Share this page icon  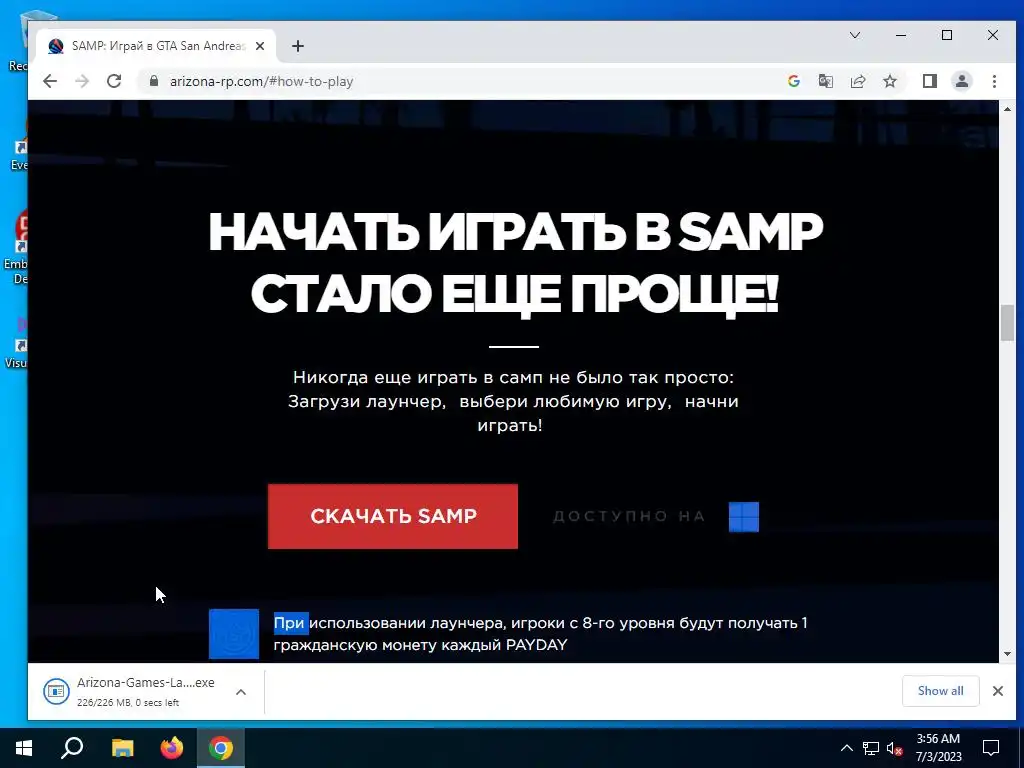click(x=857, y=81)
